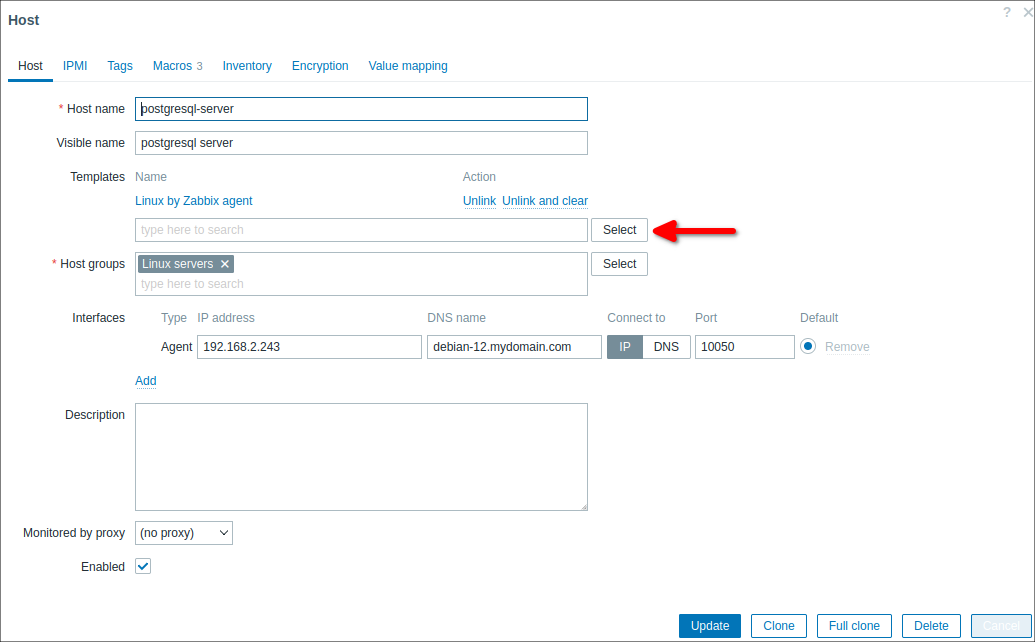Click the help question mark icon

1006,12
